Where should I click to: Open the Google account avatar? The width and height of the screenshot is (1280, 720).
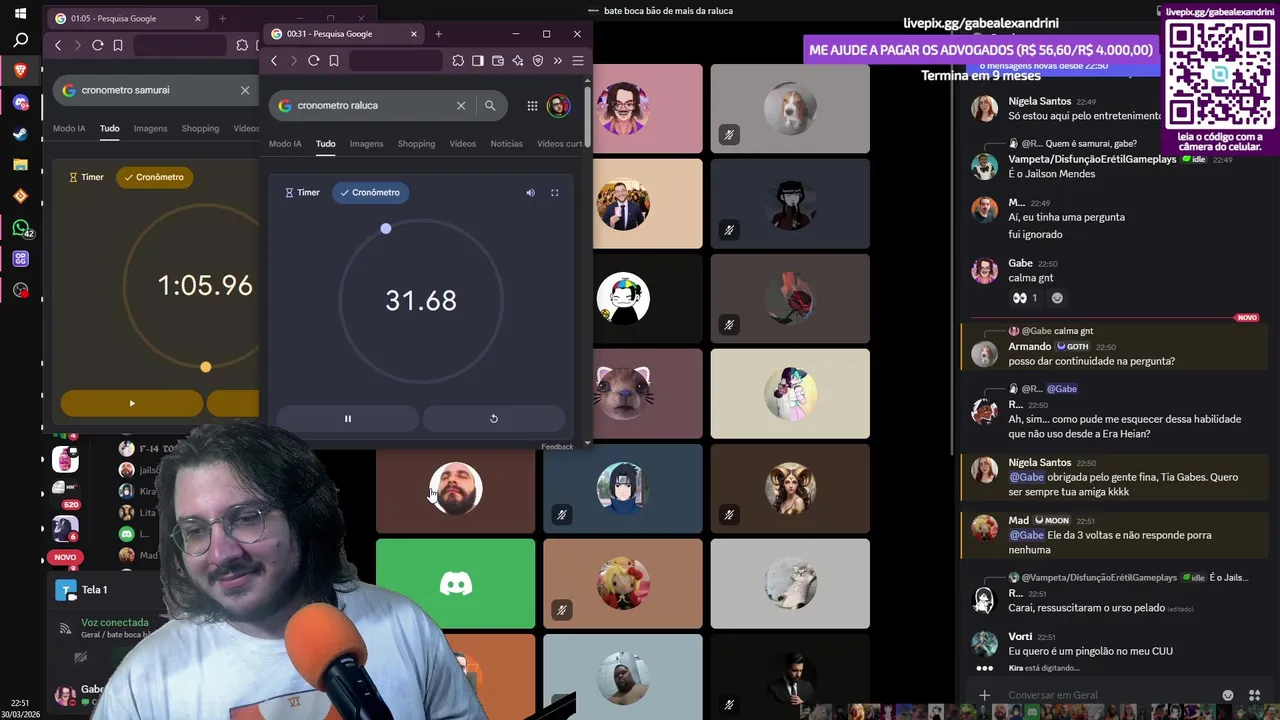558,105
